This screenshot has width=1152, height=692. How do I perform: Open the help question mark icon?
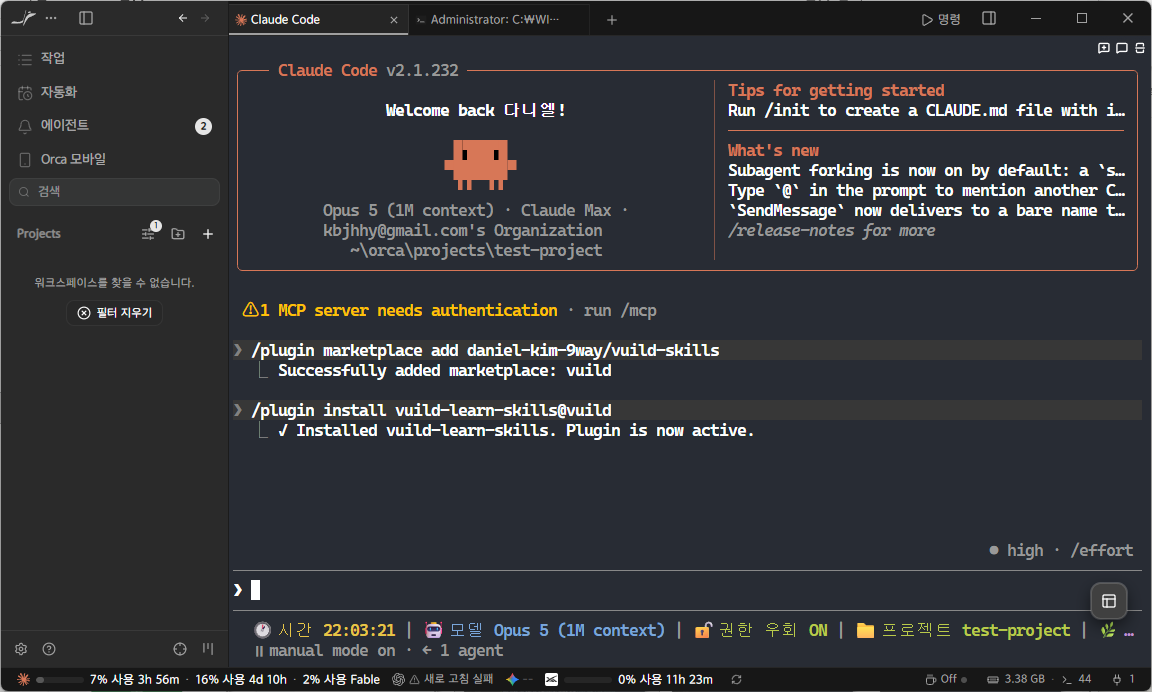pyautogui.click(x=49, y=649)
